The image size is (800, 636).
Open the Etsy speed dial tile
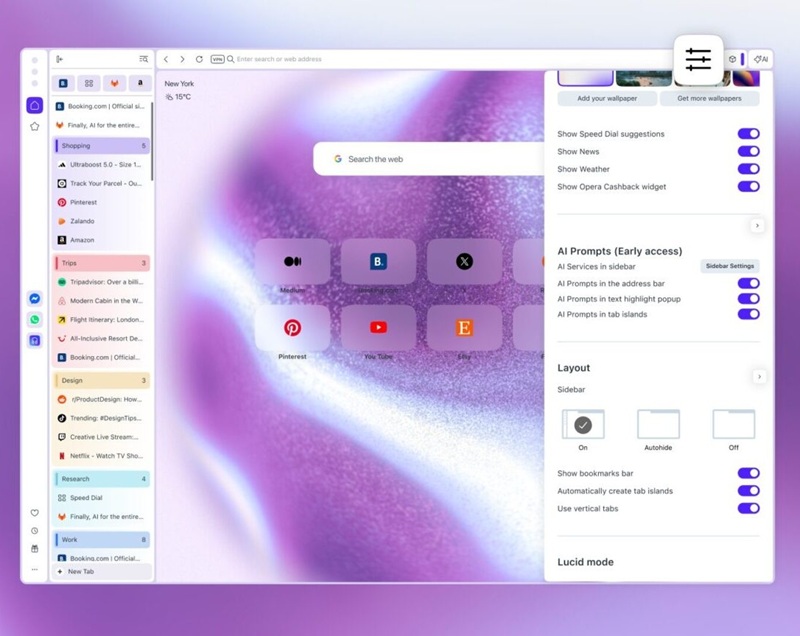[464, 328]
